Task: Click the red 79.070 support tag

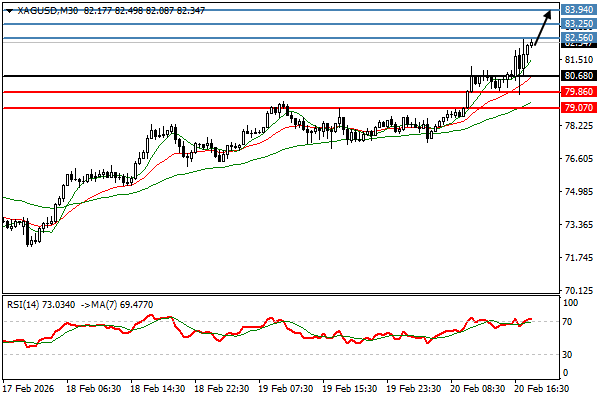Action: point(578,108)
